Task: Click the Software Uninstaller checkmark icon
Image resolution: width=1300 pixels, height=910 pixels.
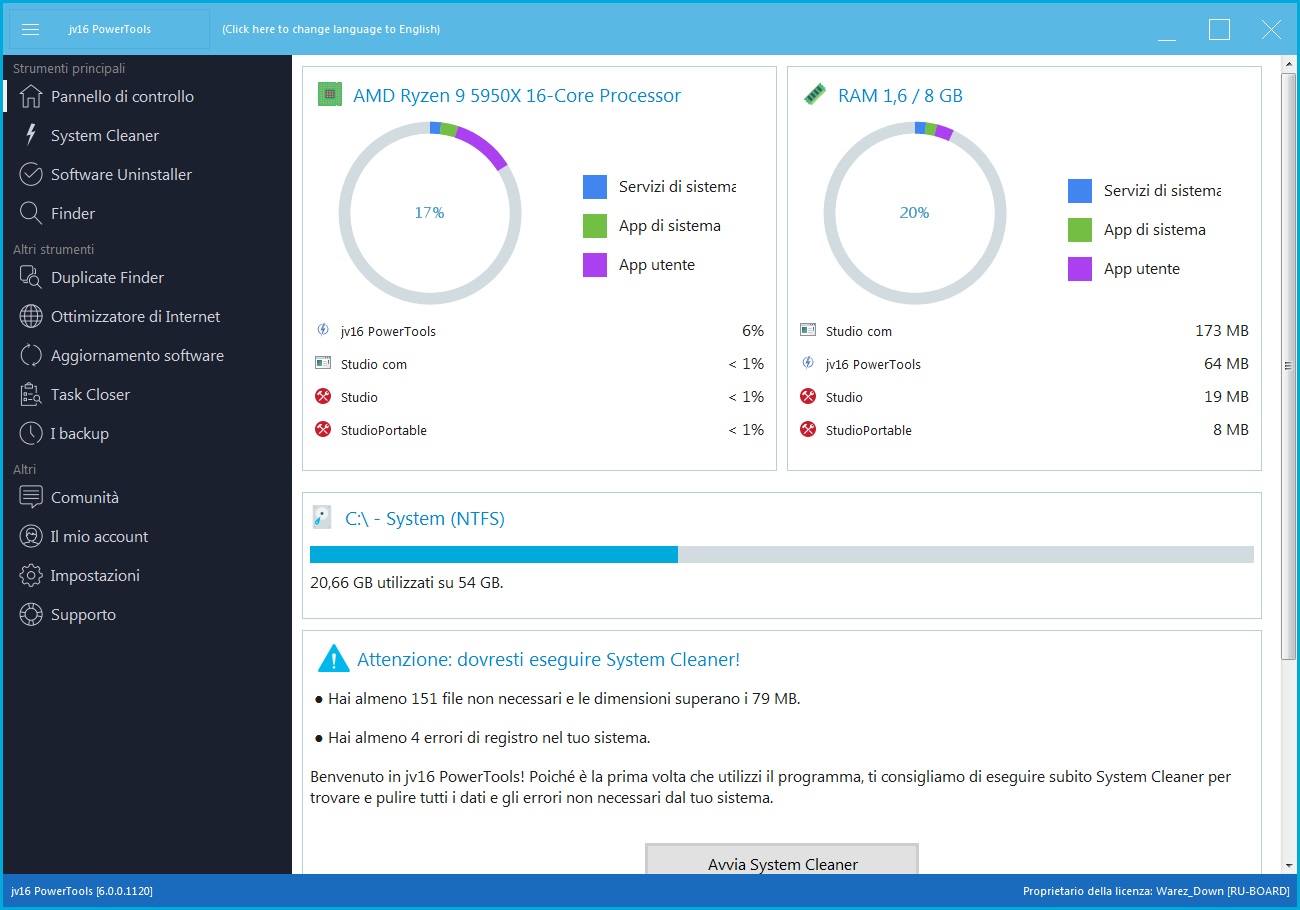Action: pos(31,174)
